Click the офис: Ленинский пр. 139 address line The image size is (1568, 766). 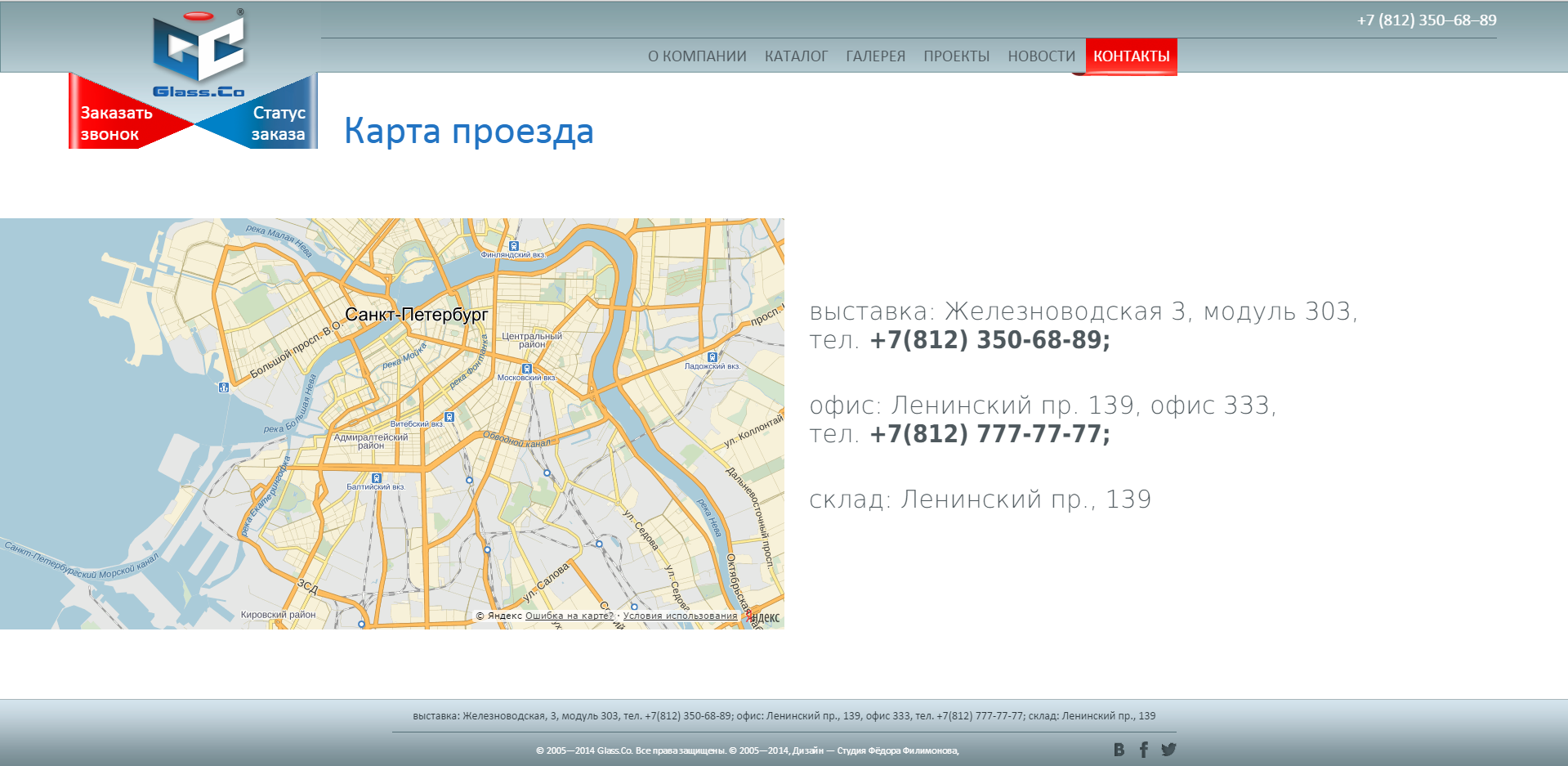1043,405
